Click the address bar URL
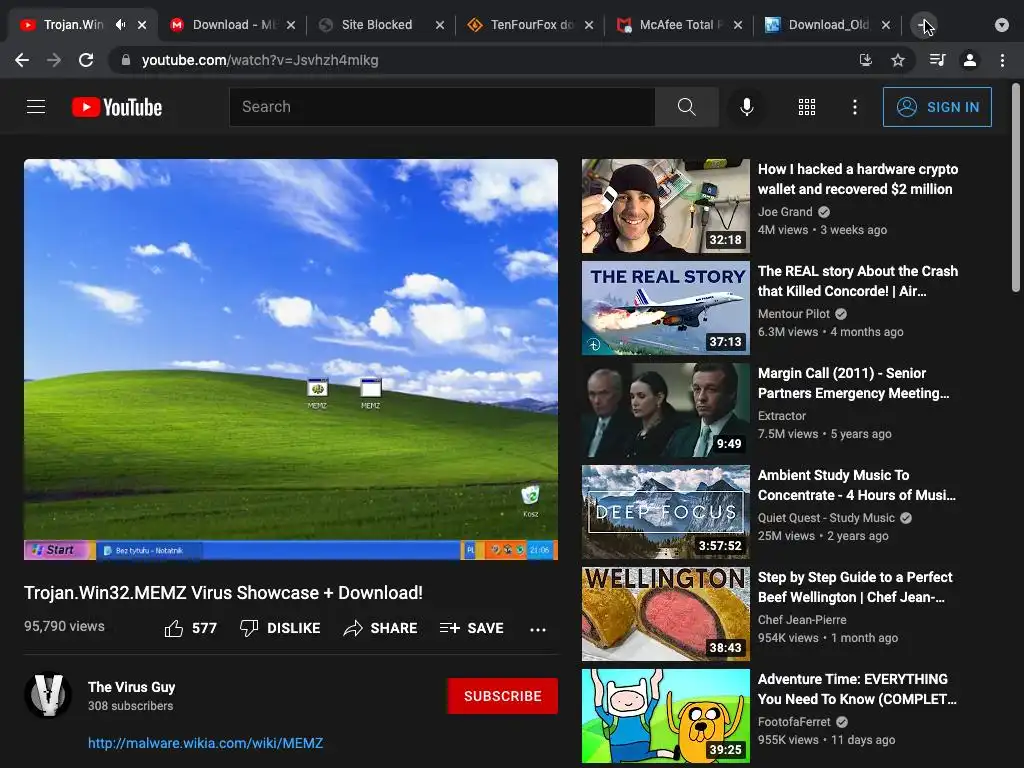Image resolution: width=1024 pixels, height=768 pixels. pyautogui.click(x=260, y=60)
